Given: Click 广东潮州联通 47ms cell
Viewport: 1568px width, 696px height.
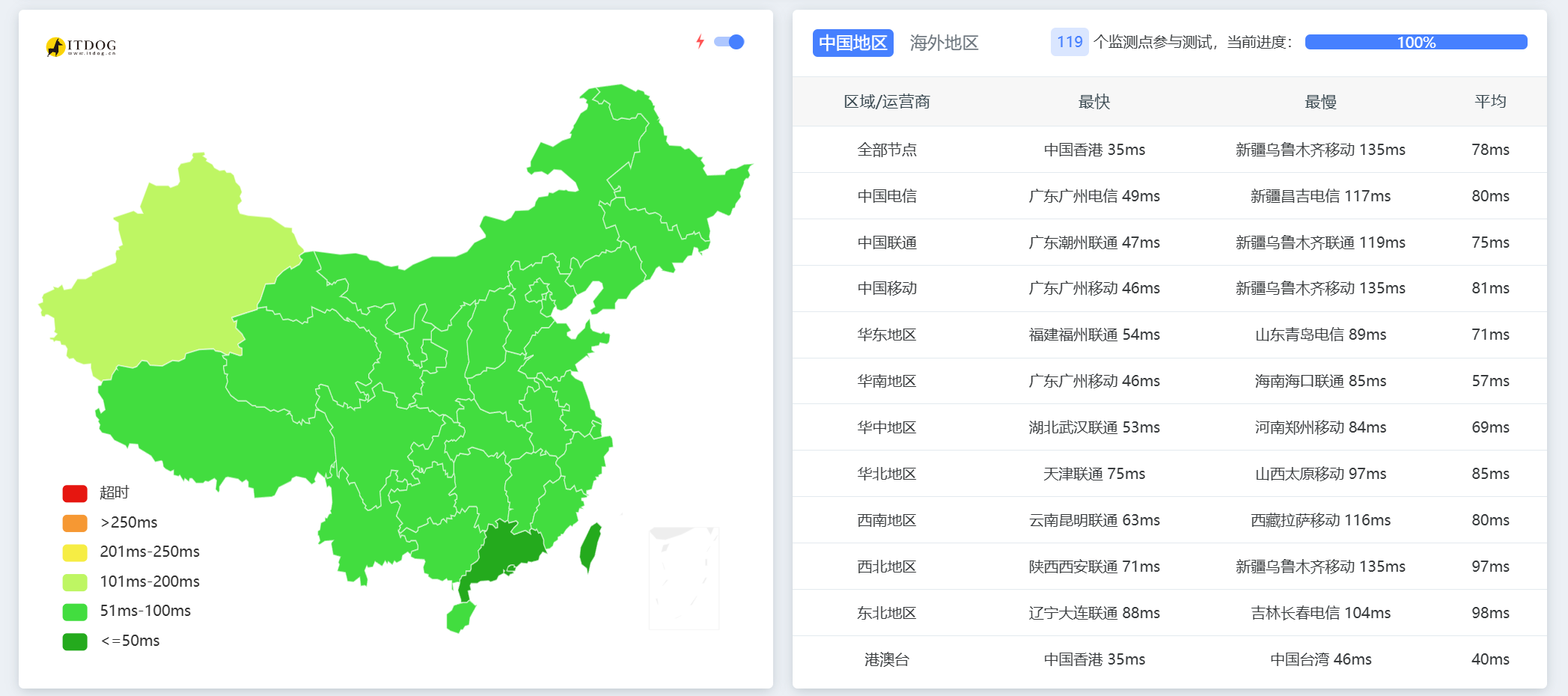Looking at the screenshot, I should tap(1094, 242).
